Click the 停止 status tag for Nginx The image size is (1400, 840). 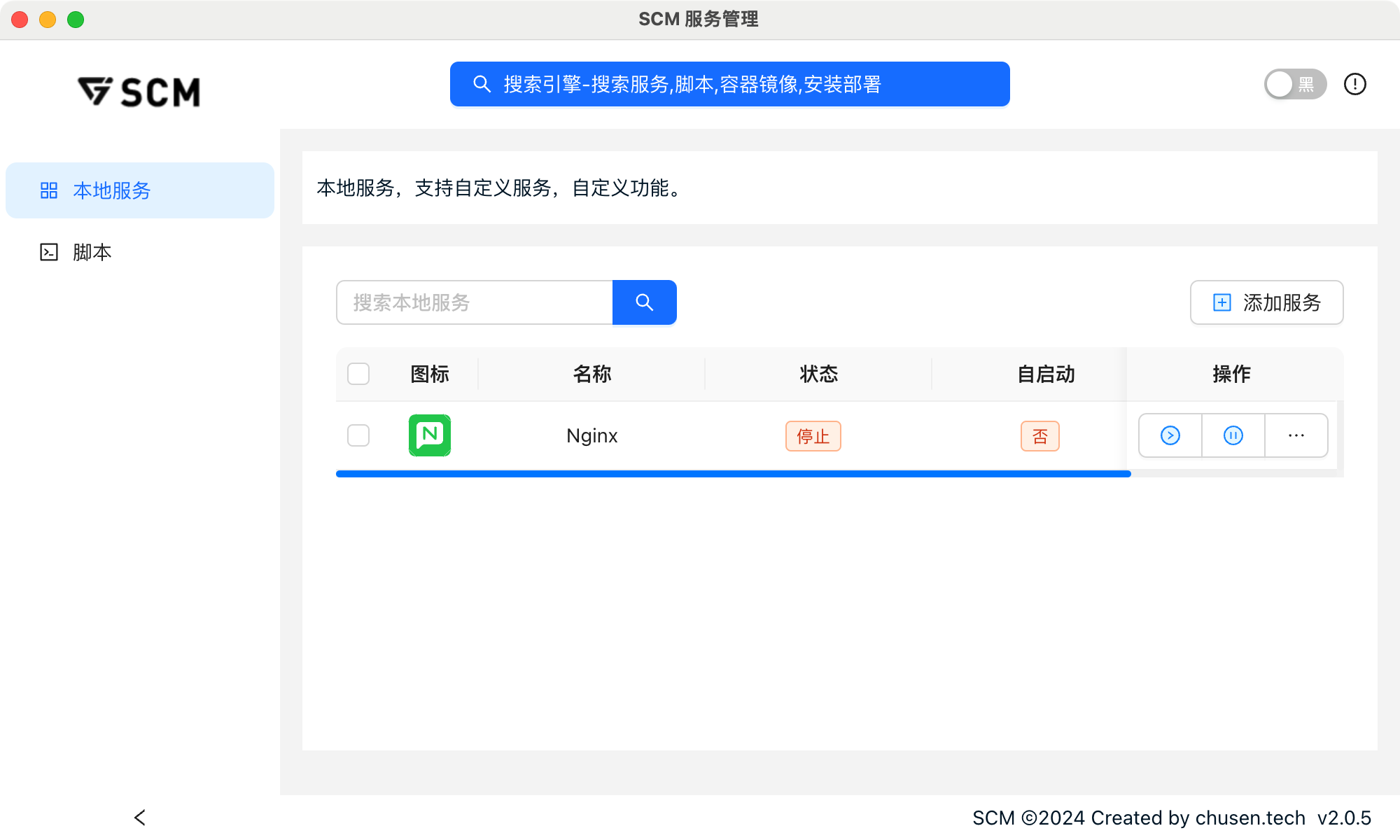(x=813, y=436)
